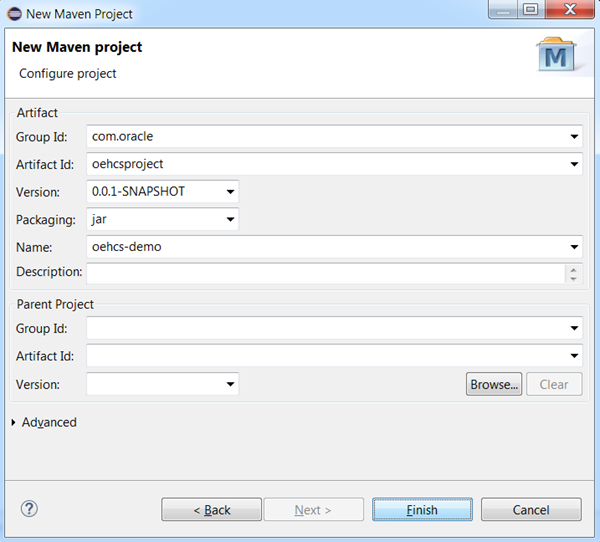Open the Artifact Group Id dropdown arrow

[x=574, y=136]
